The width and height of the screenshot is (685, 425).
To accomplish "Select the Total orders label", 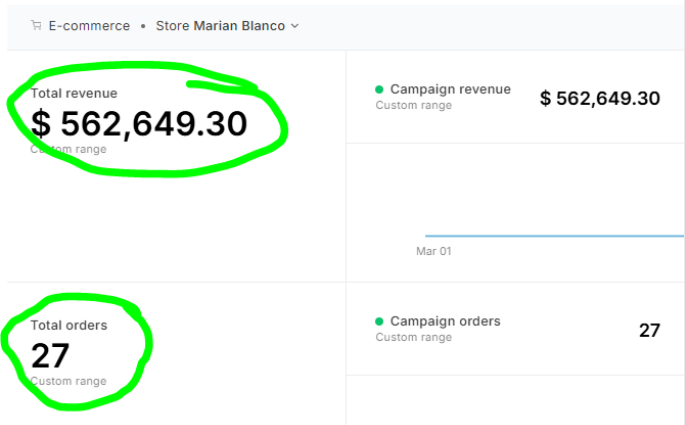I will tap(69, 325).
